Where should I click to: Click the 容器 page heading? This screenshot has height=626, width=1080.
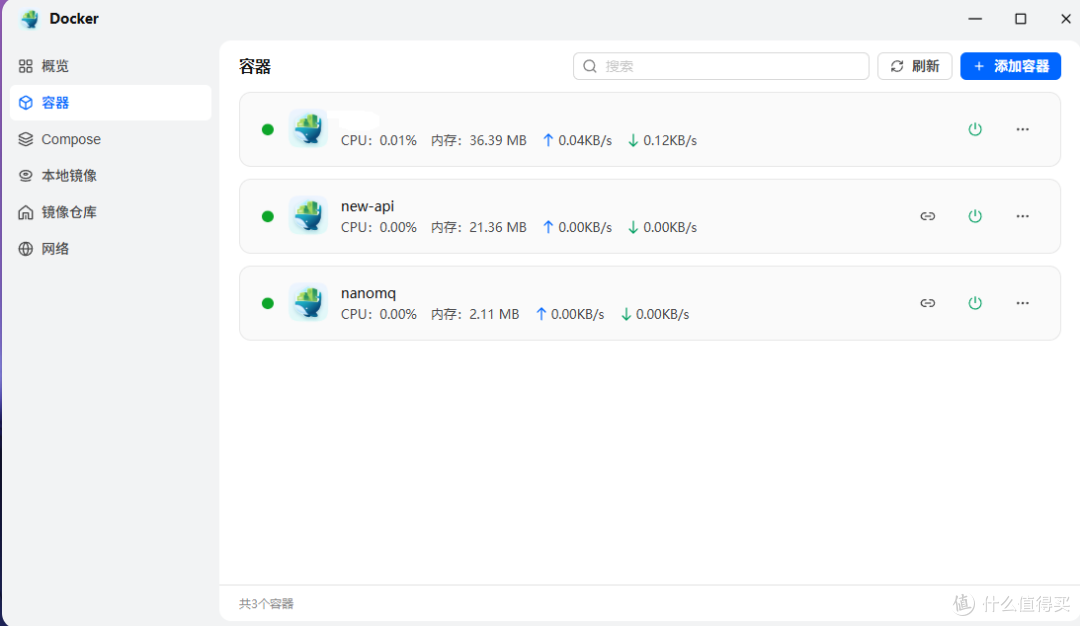(255, 67)
